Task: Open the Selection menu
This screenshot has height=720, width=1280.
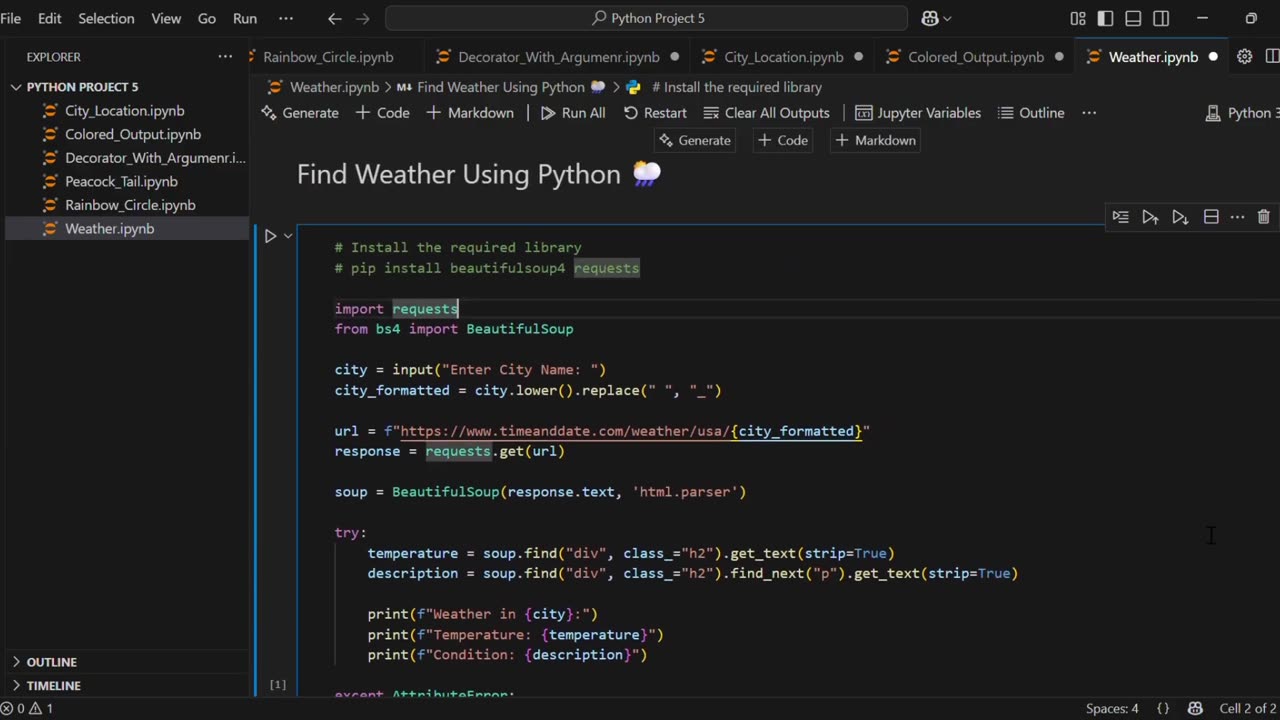Action: coord(106,18)
